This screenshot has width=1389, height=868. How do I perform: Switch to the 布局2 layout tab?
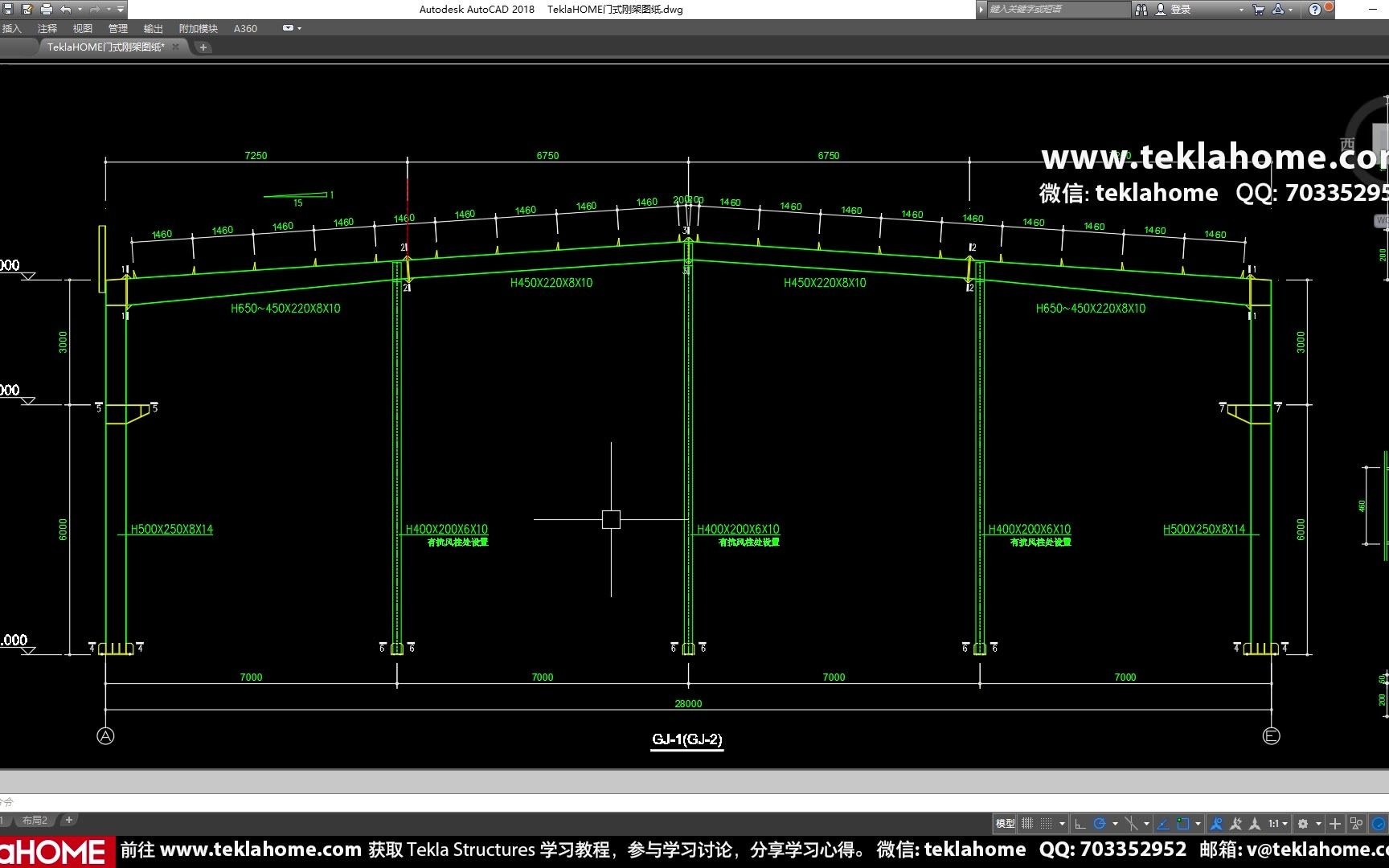tap(35, 821)
